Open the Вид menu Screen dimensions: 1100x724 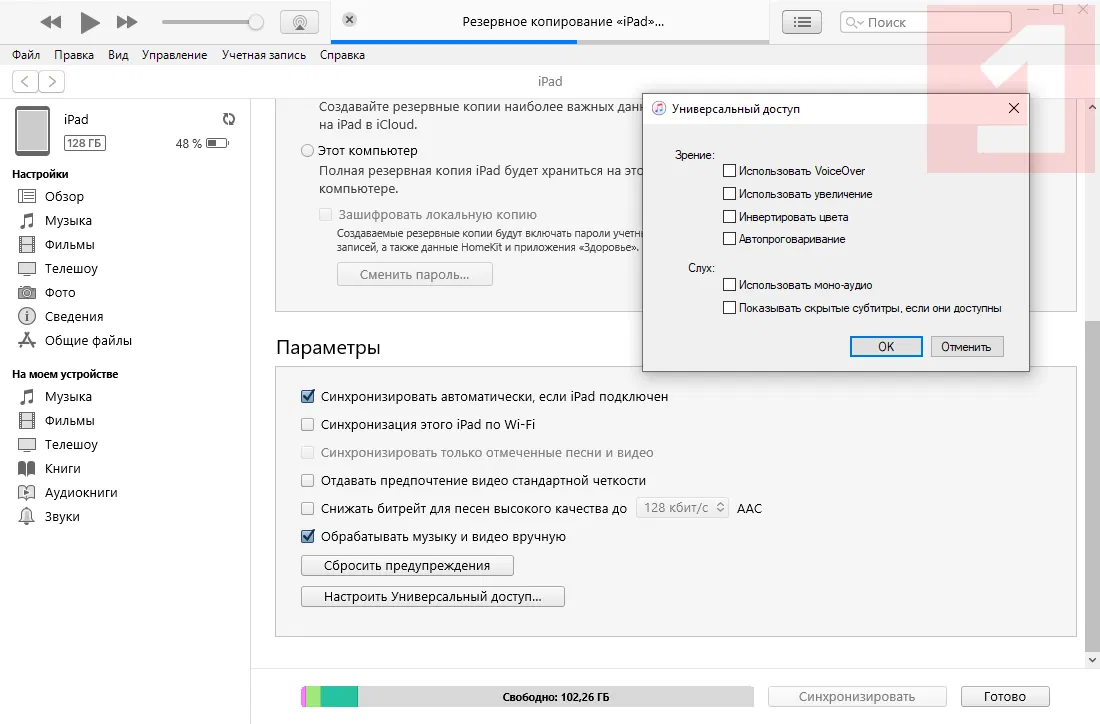118,55
